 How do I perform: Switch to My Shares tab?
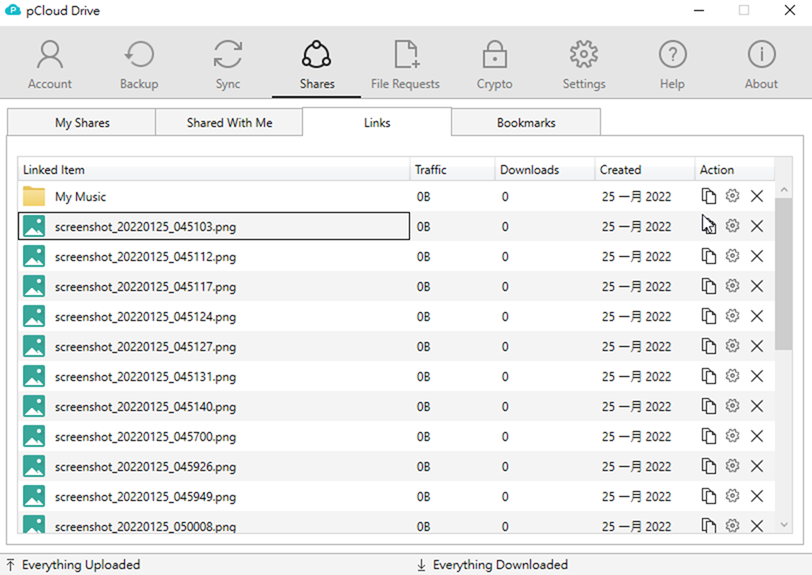coord(82,123)
